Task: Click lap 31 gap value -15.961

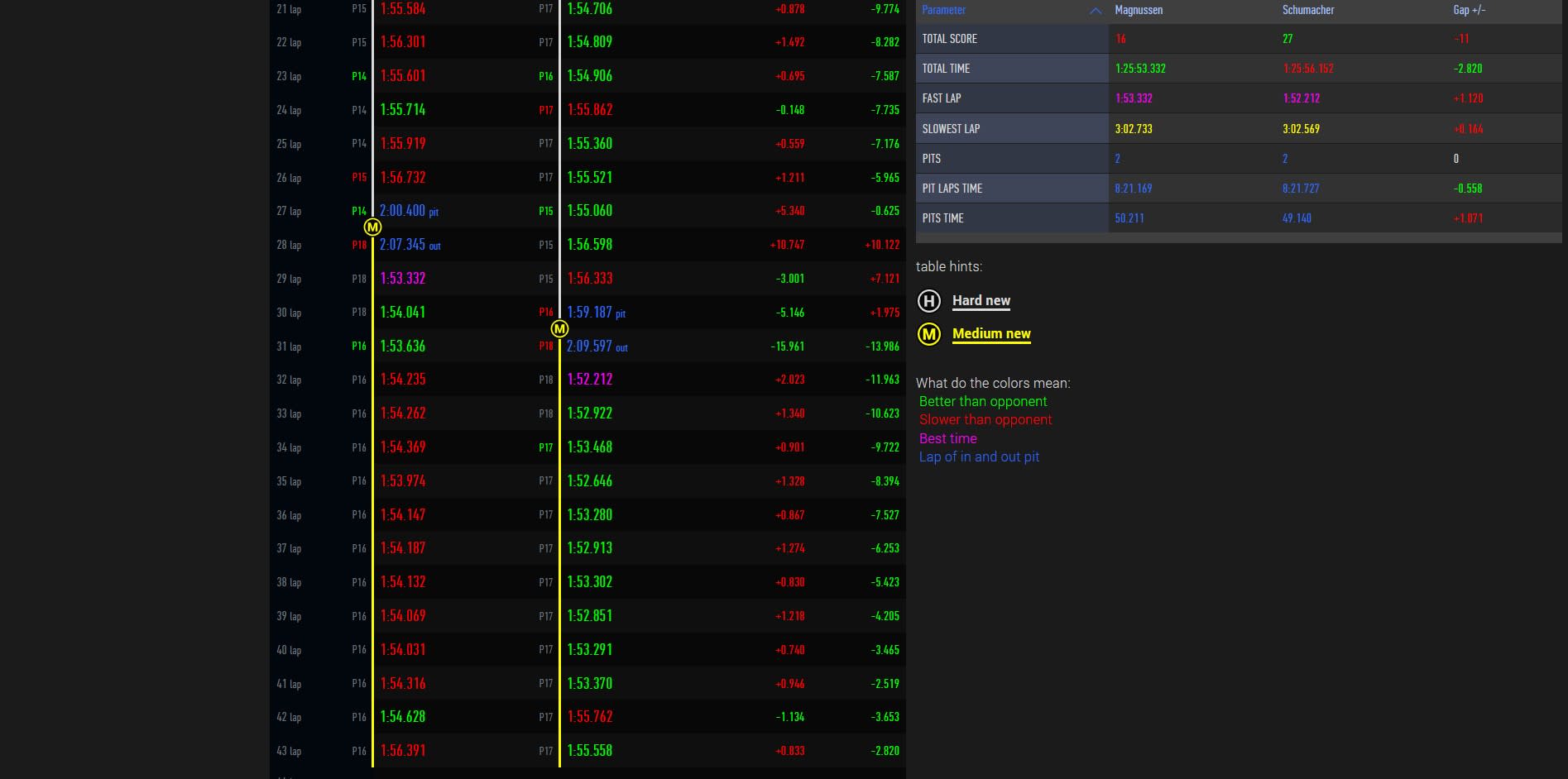Action: [787, 346]
